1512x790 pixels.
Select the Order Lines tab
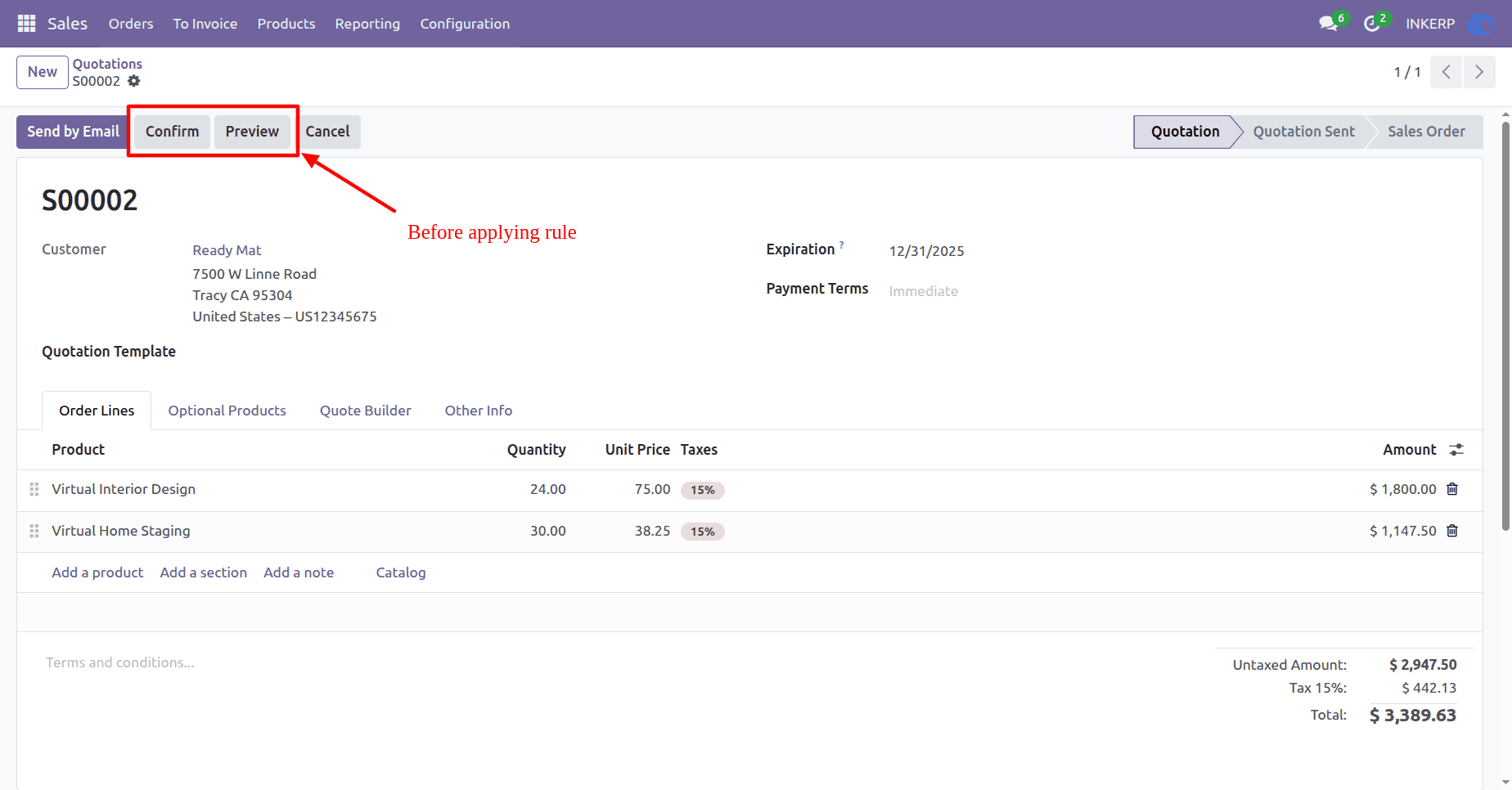[x=97, y=411]
